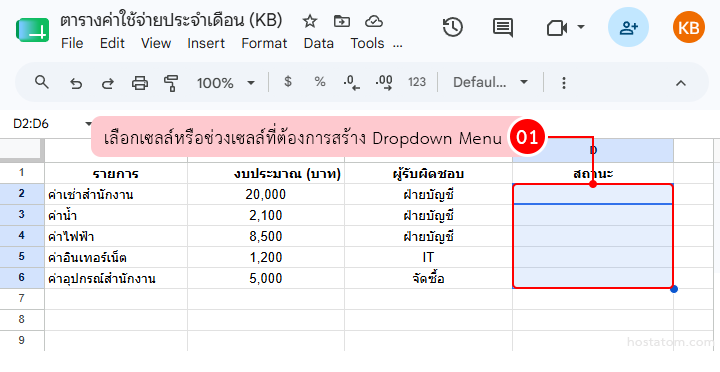The image size is (720, 372).
Task: Check the cloud save status icon
Action: click(374, 21)
